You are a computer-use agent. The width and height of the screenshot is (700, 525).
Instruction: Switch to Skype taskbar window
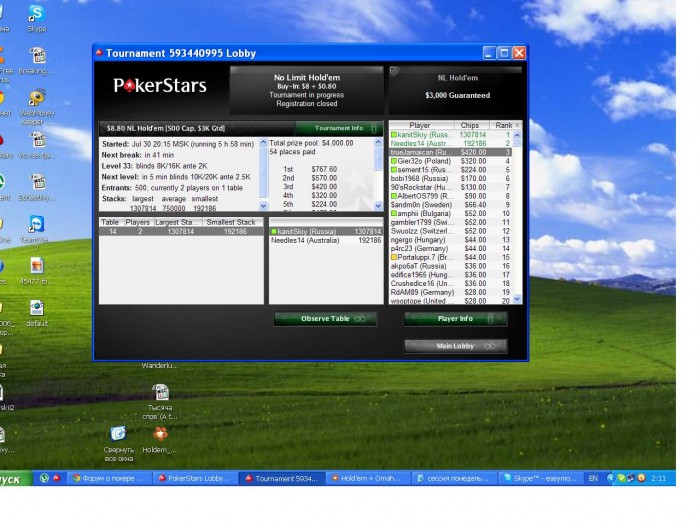point(540,478)
